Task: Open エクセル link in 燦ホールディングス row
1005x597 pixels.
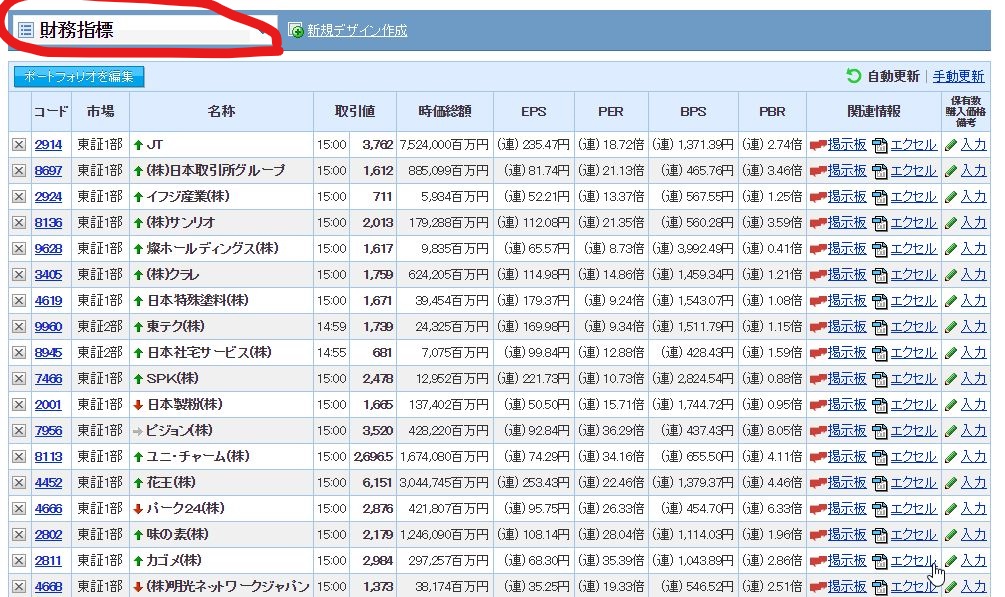Action: pyautogui.click(x=913, y=249)
